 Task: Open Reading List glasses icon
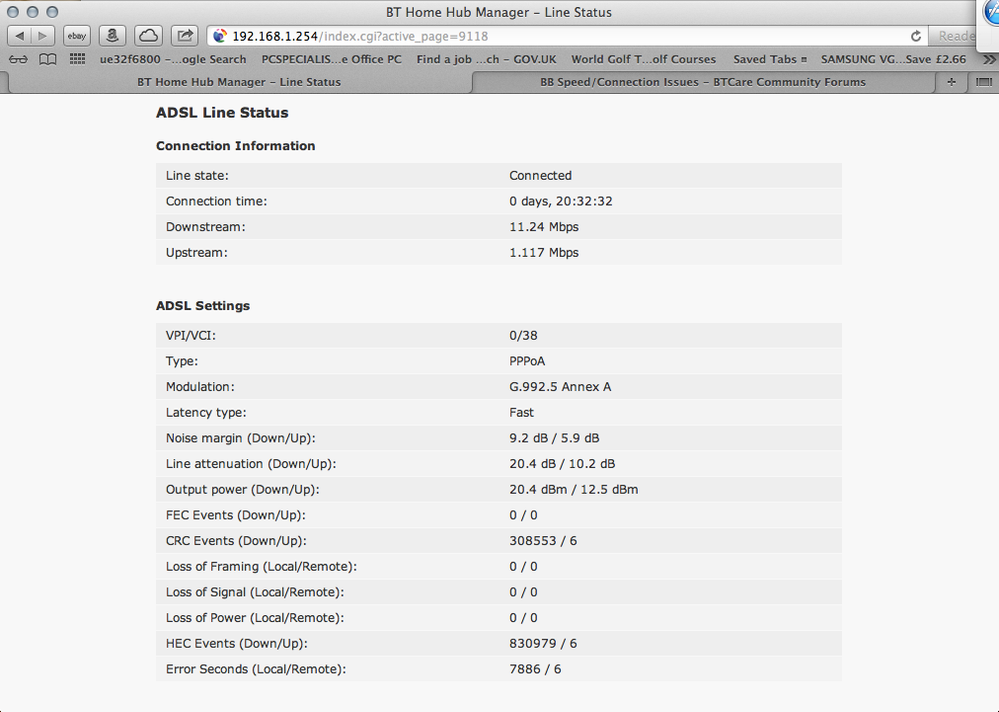point(18,59)
